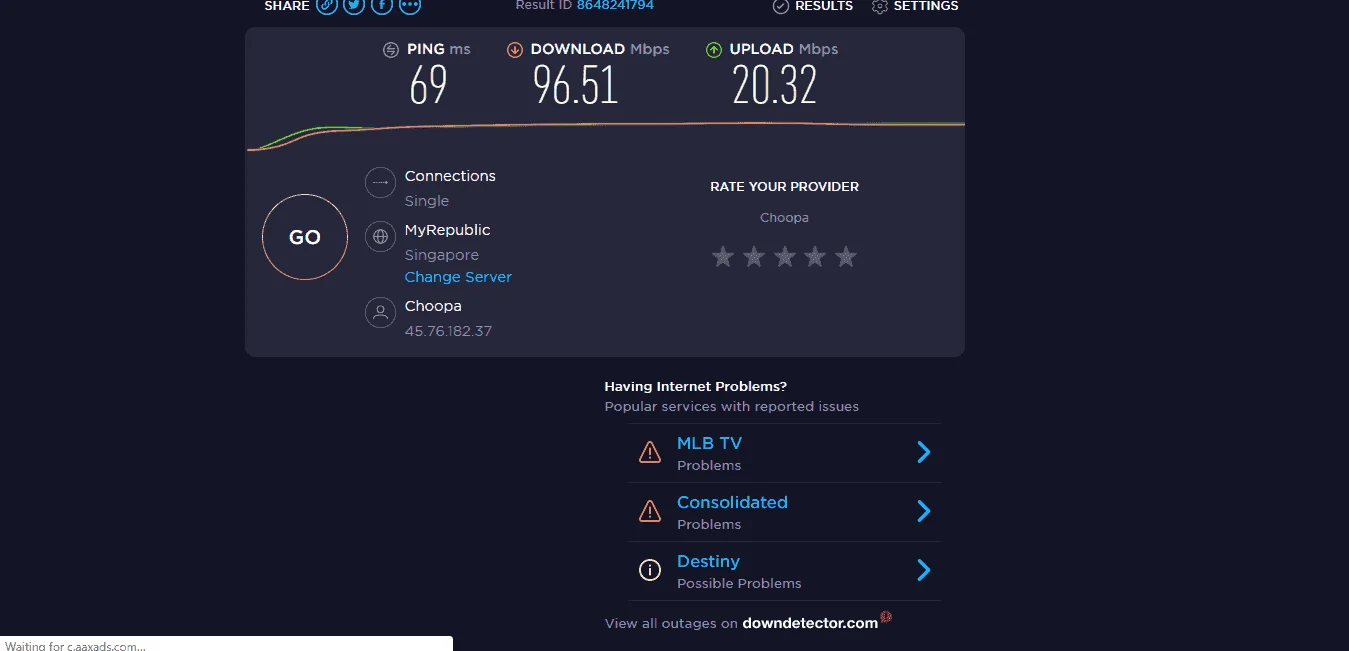Image resolution: width=1349 pixels, height=651 pixels.
Task: Click the 96.51 download speed value
Action: (576, 85)
